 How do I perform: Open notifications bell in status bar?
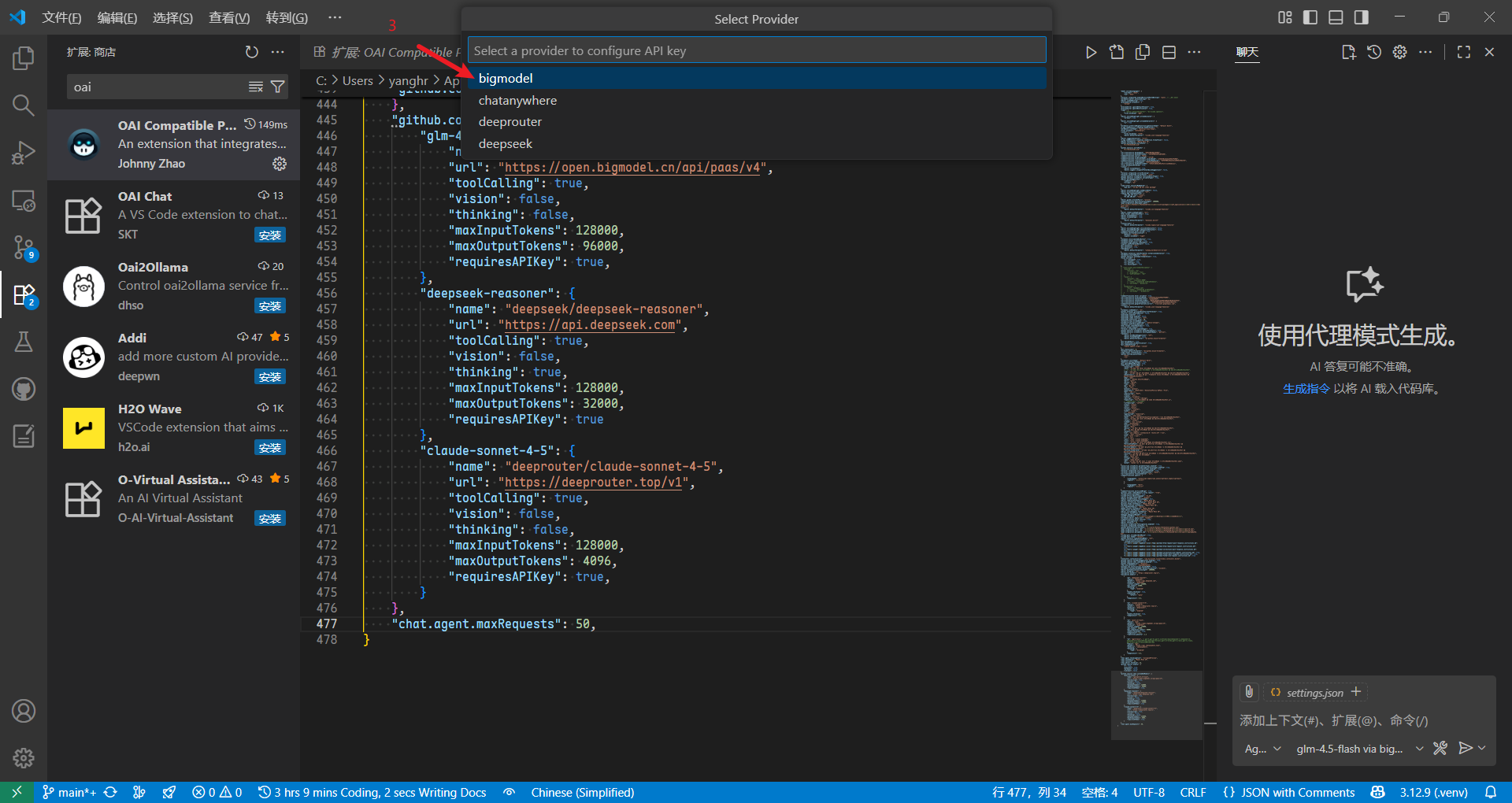point(1491,792)
